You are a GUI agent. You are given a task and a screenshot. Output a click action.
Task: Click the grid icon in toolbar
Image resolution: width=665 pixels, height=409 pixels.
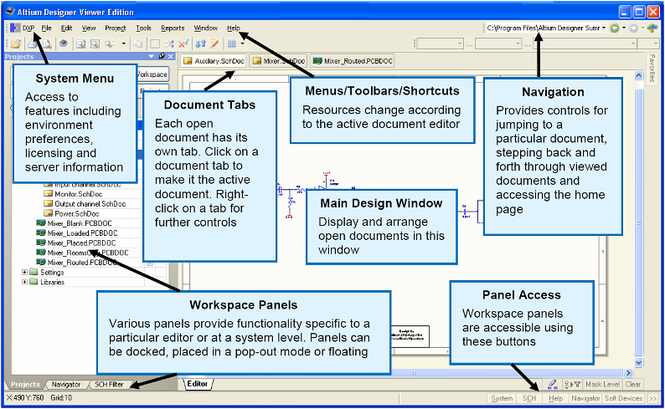[x=232, y=43]
